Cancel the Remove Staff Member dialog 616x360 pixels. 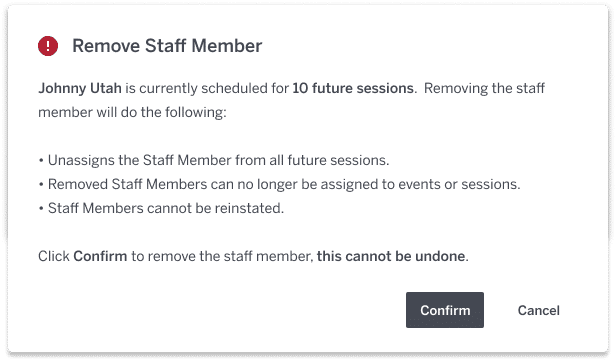point(538,310)
